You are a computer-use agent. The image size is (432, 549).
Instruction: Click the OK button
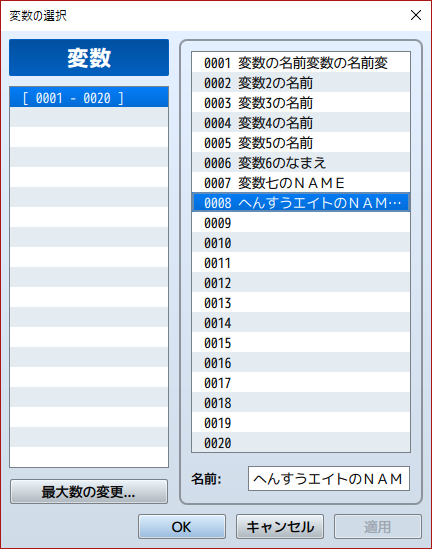[x=182, y=526]
